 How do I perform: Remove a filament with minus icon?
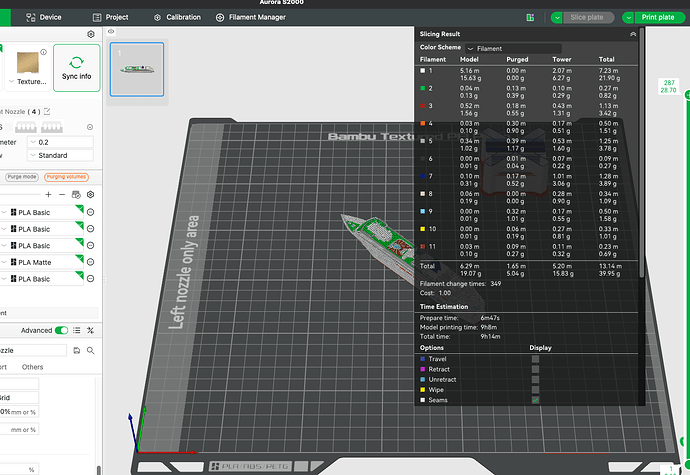[x=62, y=195]
